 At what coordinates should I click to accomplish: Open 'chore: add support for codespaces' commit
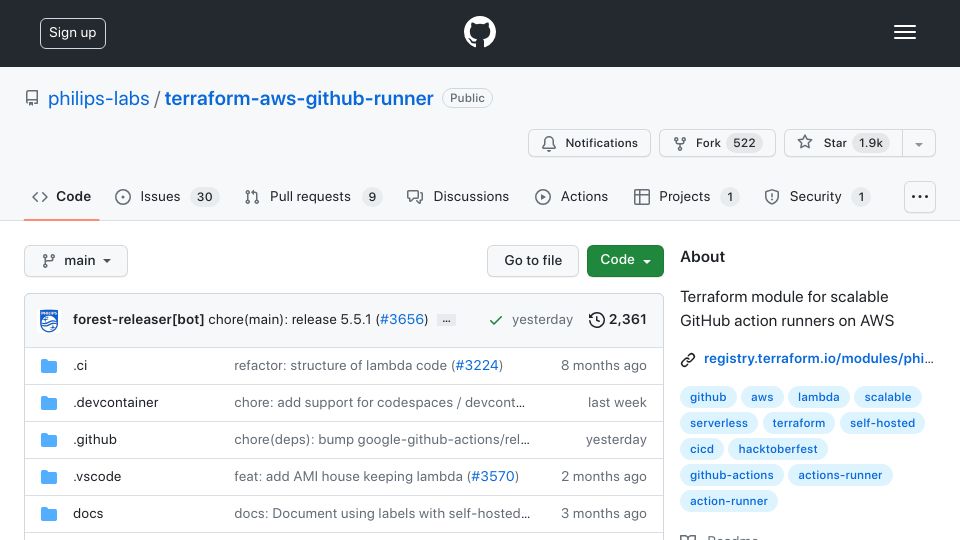[x=380, y=402]
